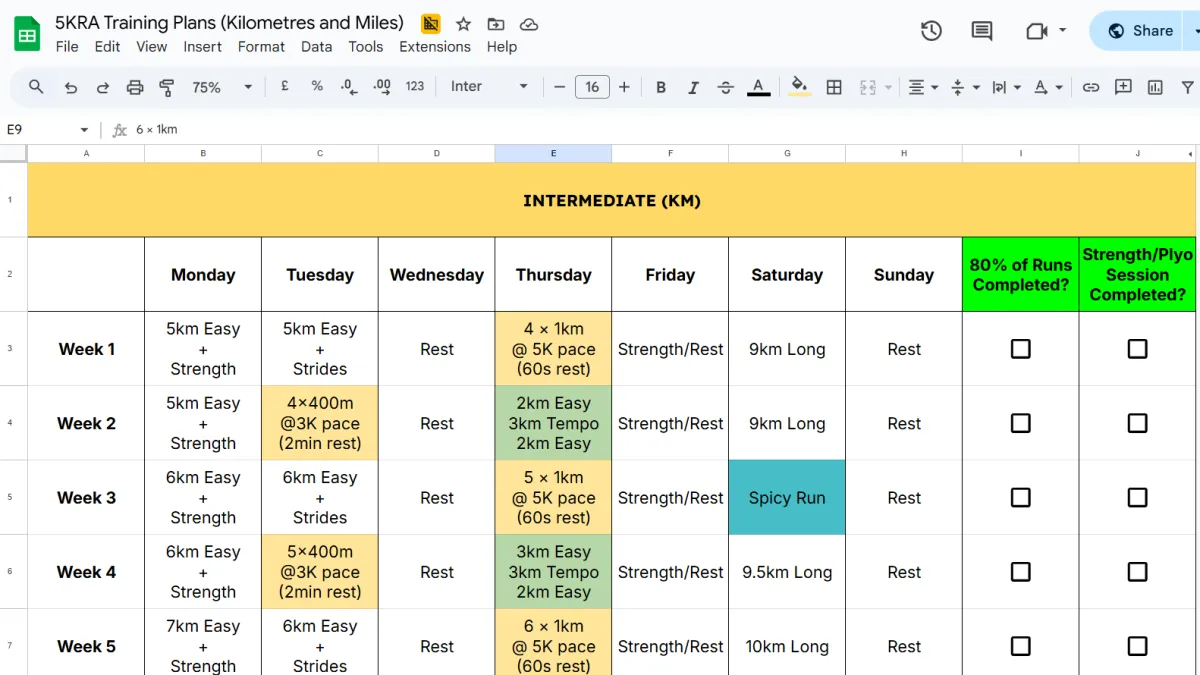1200x675 pixels.
Task: Open the Extensions menu
Action: [x=434, y=47]
